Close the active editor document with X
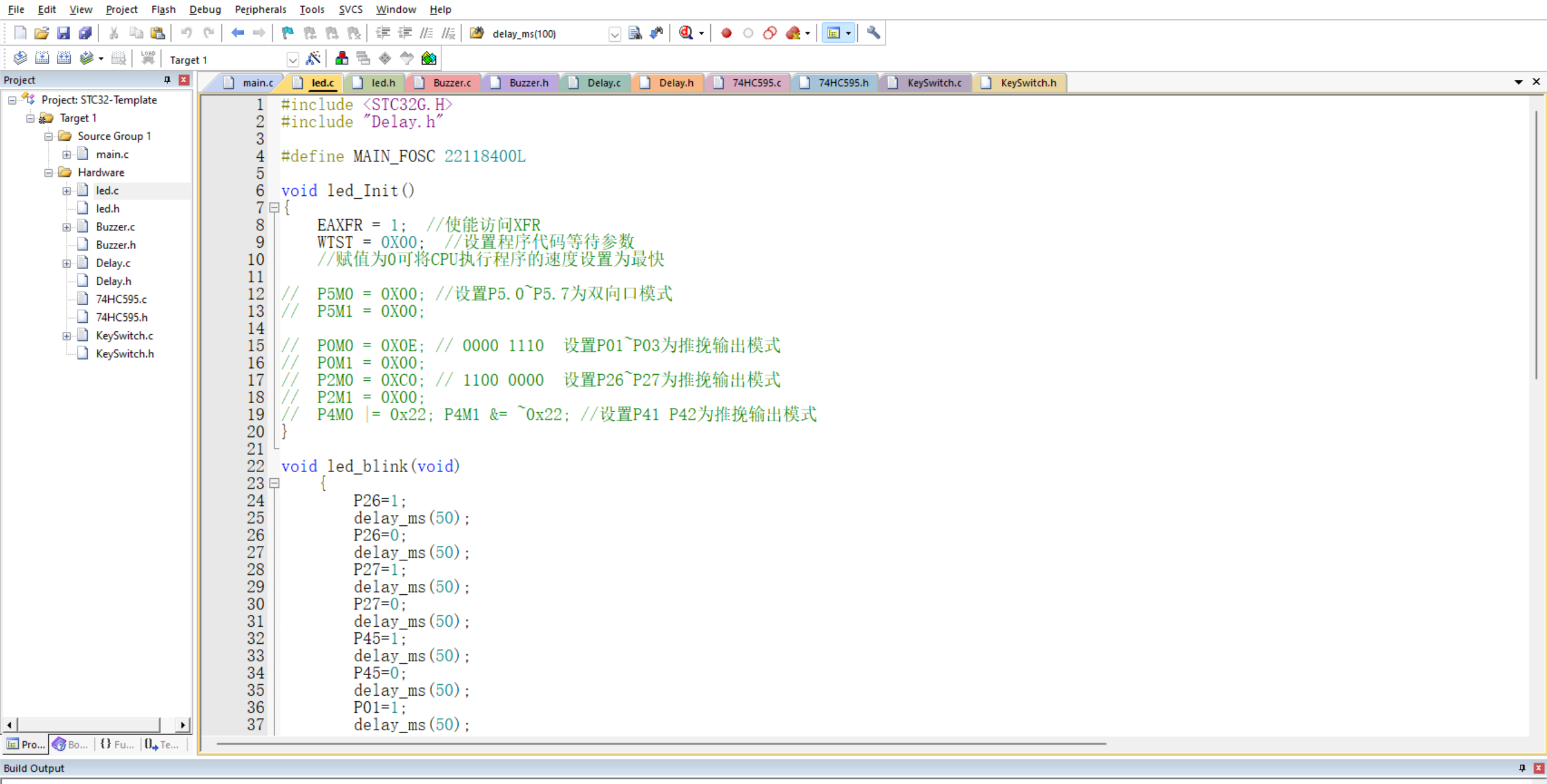Screen dimensions: 1547x784 pos(1536,82)
